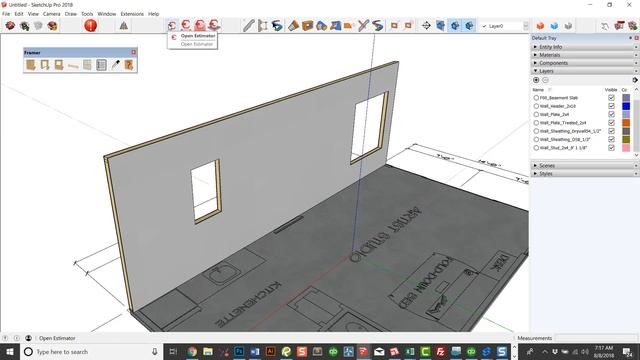The image size is (640, 360).
Task: Click the Layers list scroll down arrow
Action: click(x=636, y=155)
